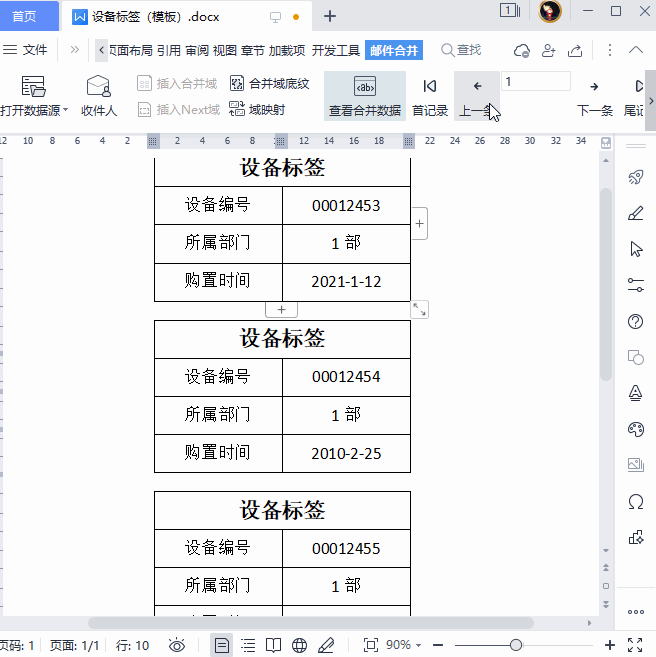The height and width of the screenshot is (657, 656).
Task: Toggle View Merged Data
Action: 364,96
